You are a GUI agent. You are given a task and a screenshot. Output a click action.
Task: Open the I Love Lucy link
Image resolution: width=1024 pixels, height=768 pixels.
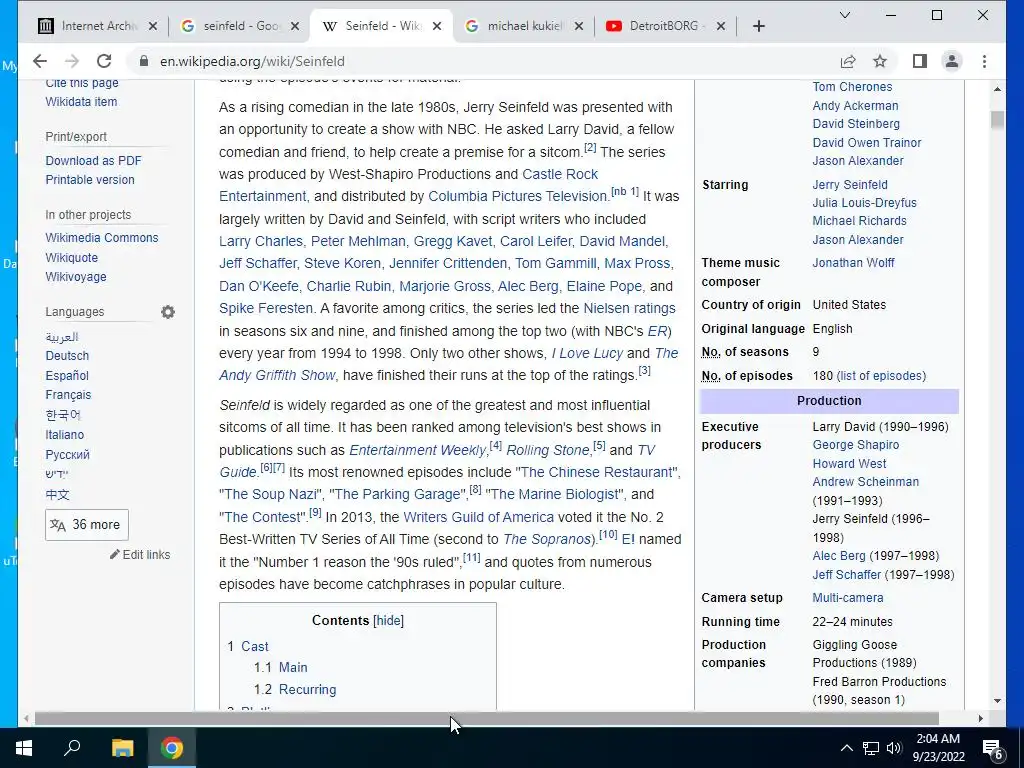(x=587, y=353)
